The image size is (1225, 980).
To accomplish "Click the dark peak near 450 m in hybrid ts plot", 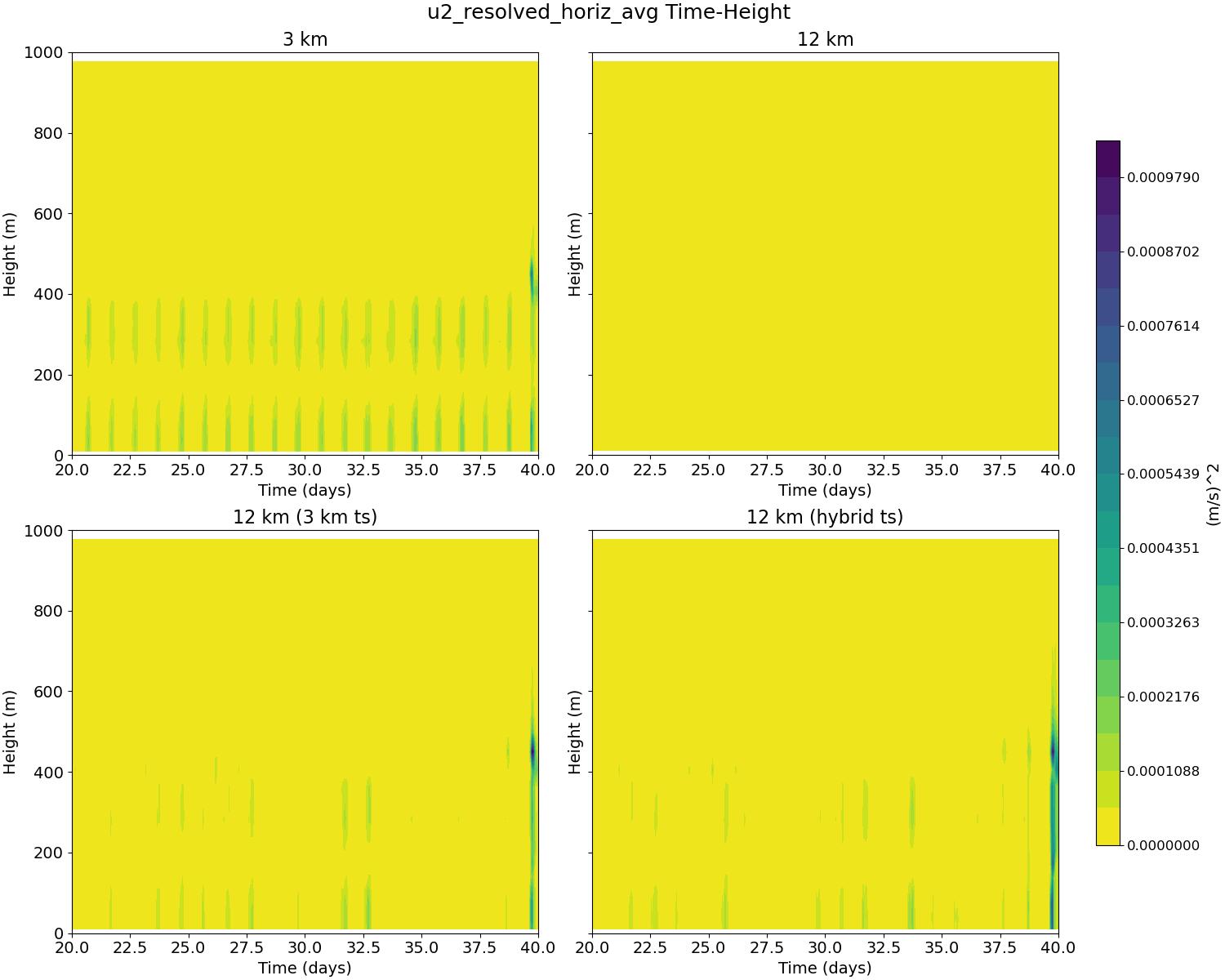I will 1053,750.
